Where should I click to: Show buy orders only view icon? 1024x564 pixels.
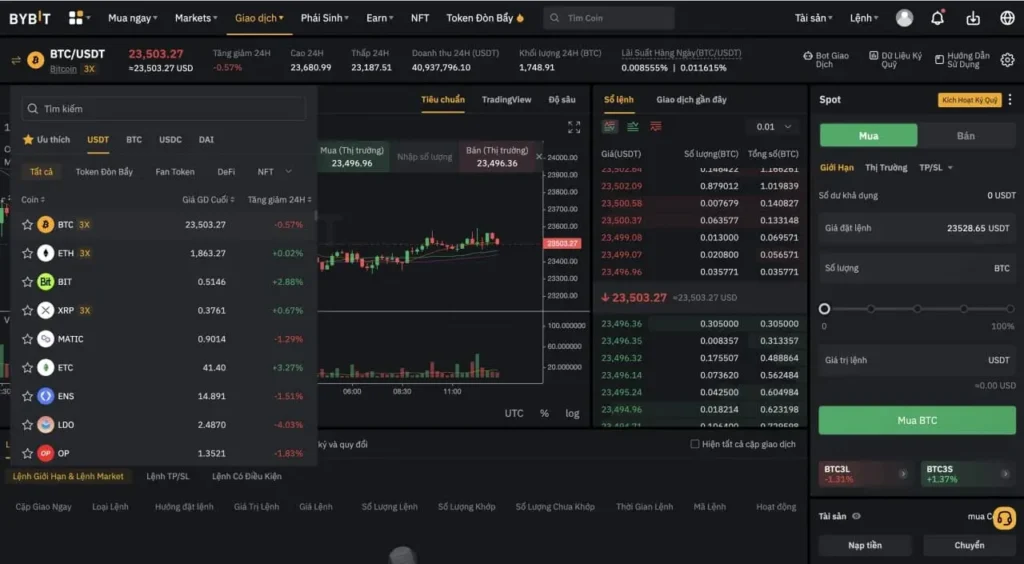(633, 127)
